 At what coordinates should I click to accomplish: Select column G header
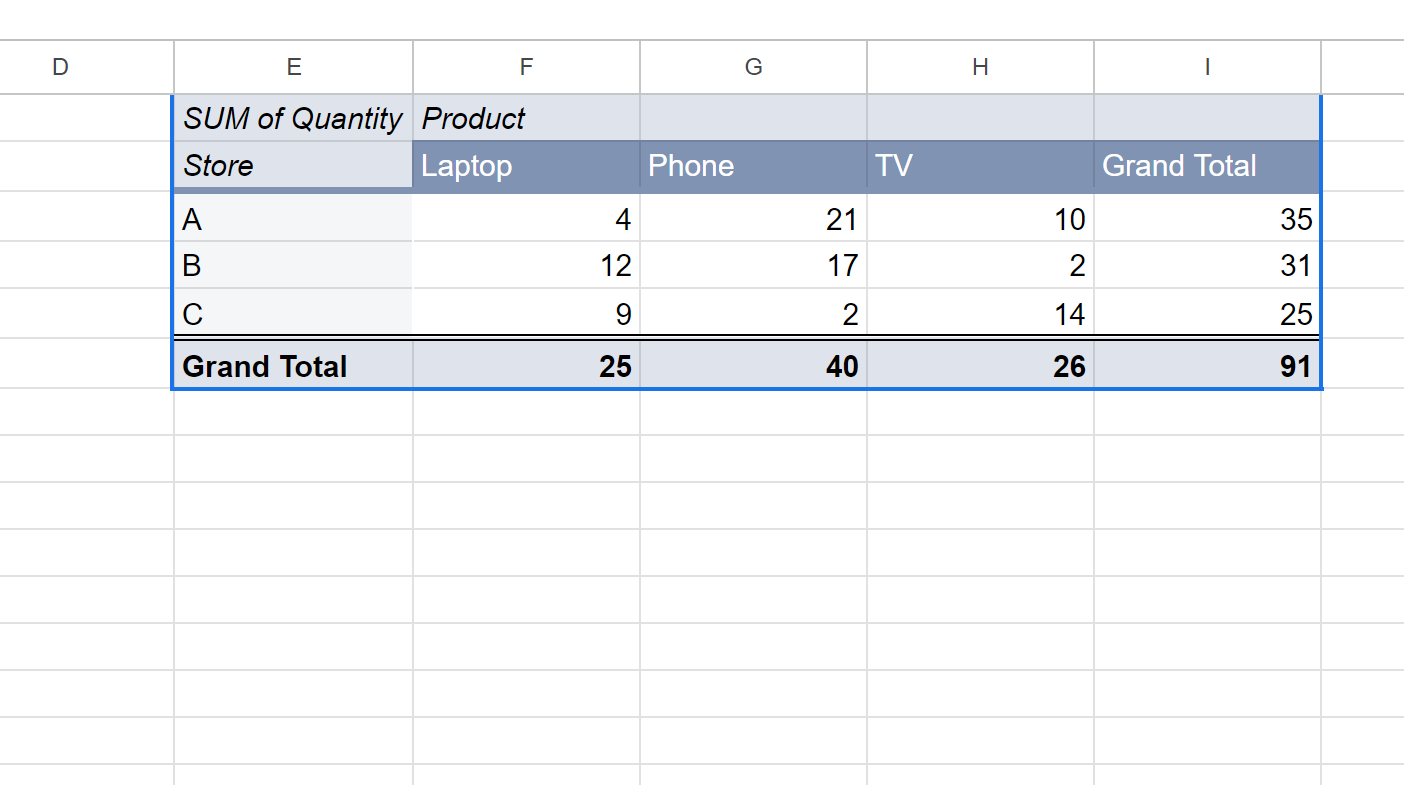click(x=753, y=67)
